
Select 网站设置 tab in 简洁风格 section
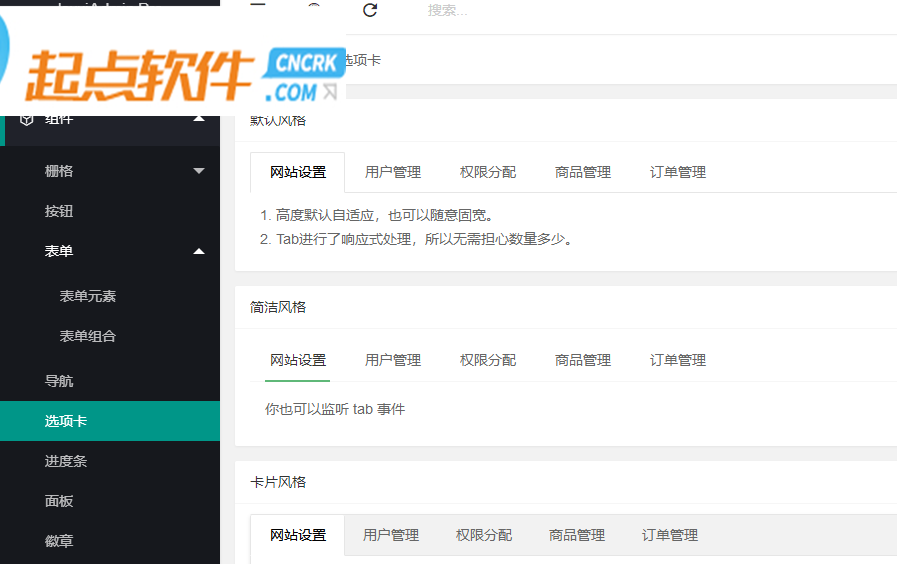click(x=297, y=360)
